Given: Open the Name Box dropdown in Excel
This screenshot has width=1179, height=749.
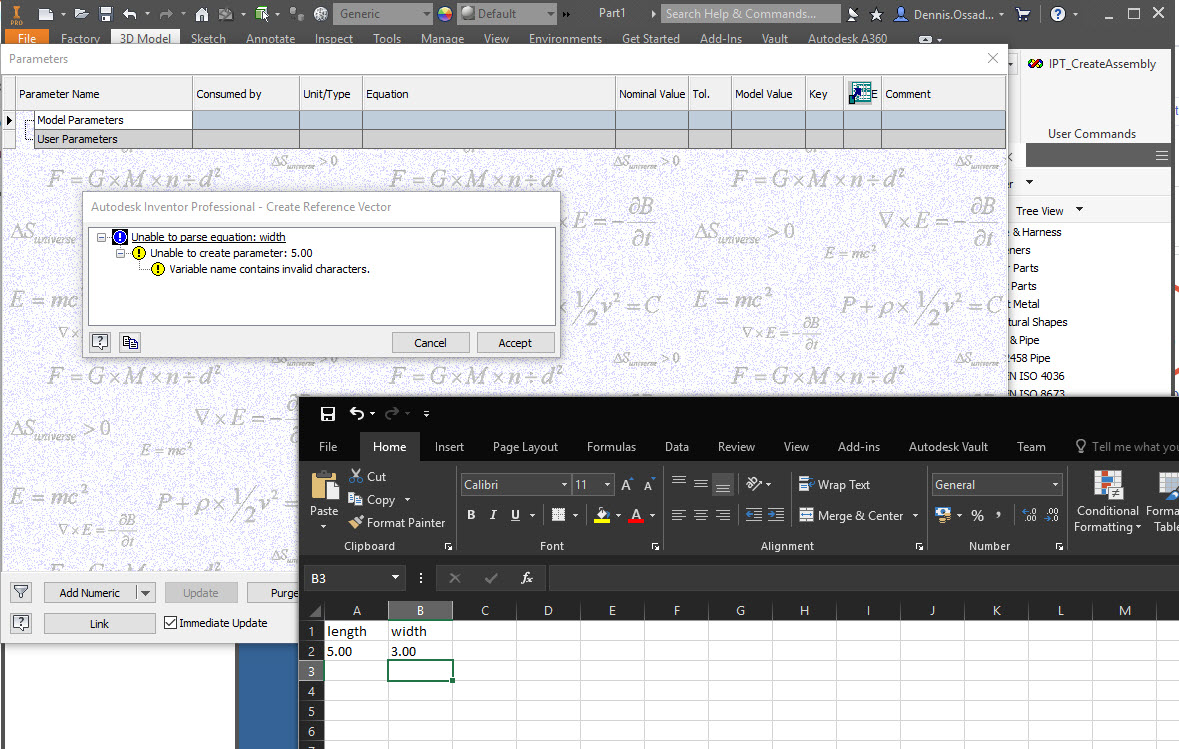Looking at the screenshot, I should pos(395,578).
